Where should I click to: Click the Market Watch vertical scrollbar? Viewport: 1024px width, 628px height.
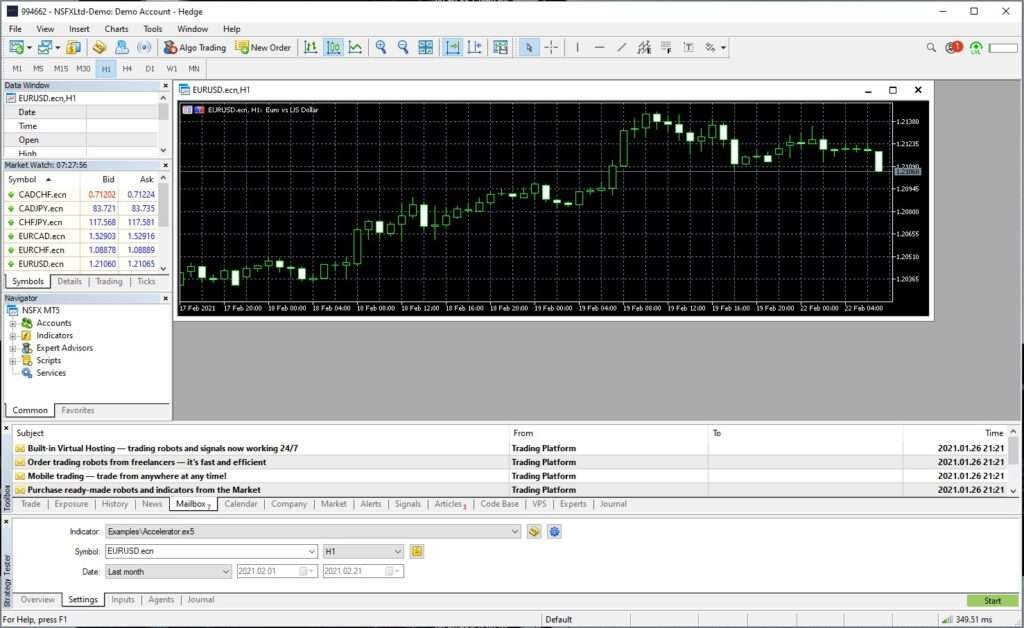pyautogui.click(x=163, y=223)
